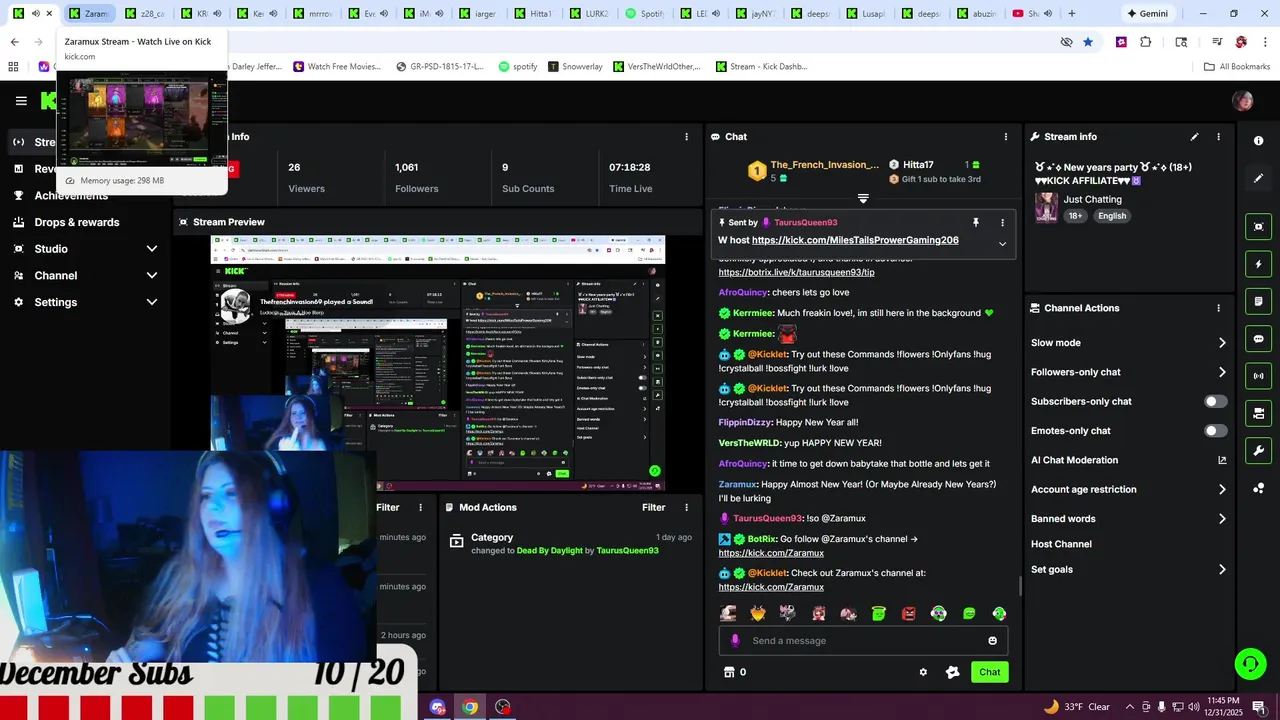Open Chrome from Windows taskbar
Screen dimensions: 1280x720
pyautogui.click(x=470, y=707)
